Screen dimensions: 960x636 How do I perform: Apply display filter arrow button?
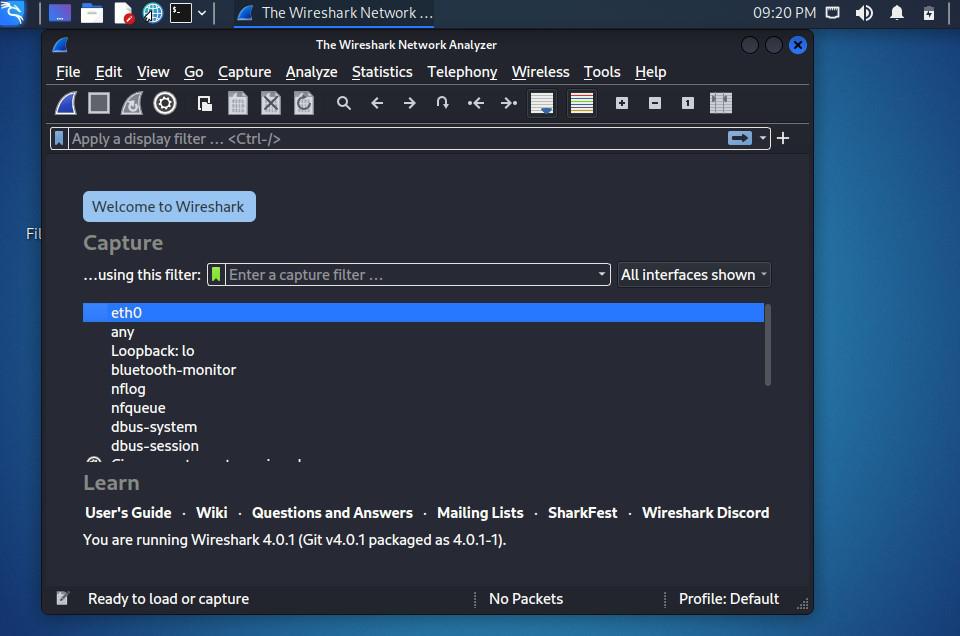[x=740, y=138]
